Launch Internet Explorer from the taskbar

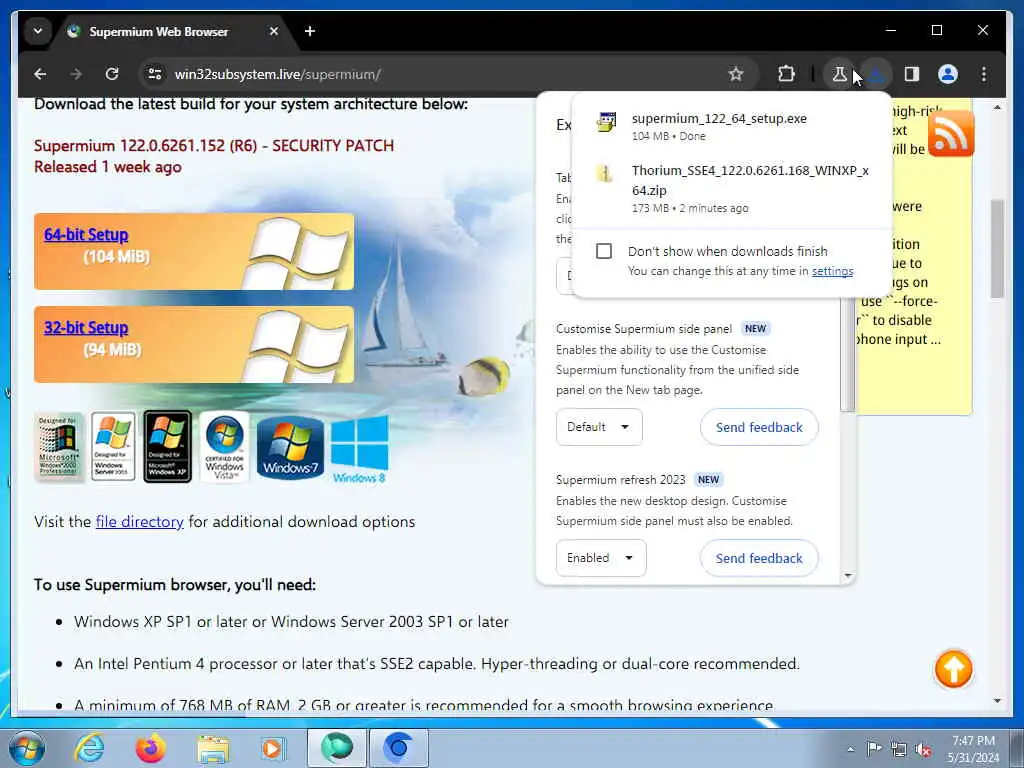[x=89, y=748]
